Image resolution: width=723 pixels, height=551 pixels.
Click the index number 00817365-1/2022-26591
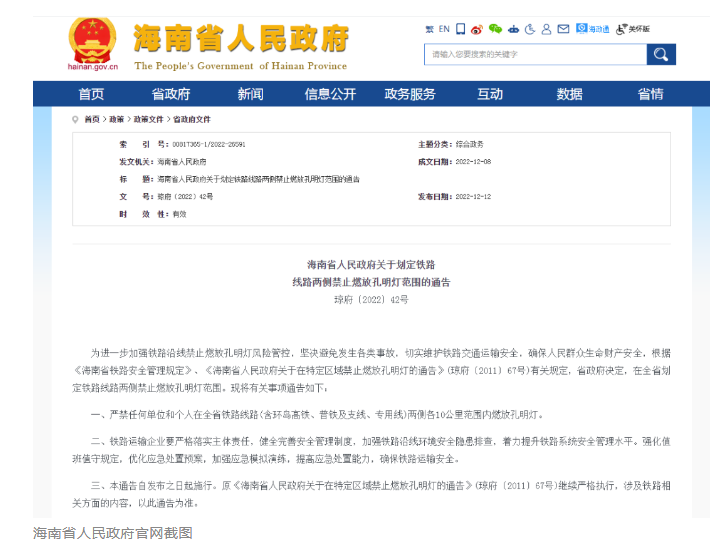click(209, 144)
